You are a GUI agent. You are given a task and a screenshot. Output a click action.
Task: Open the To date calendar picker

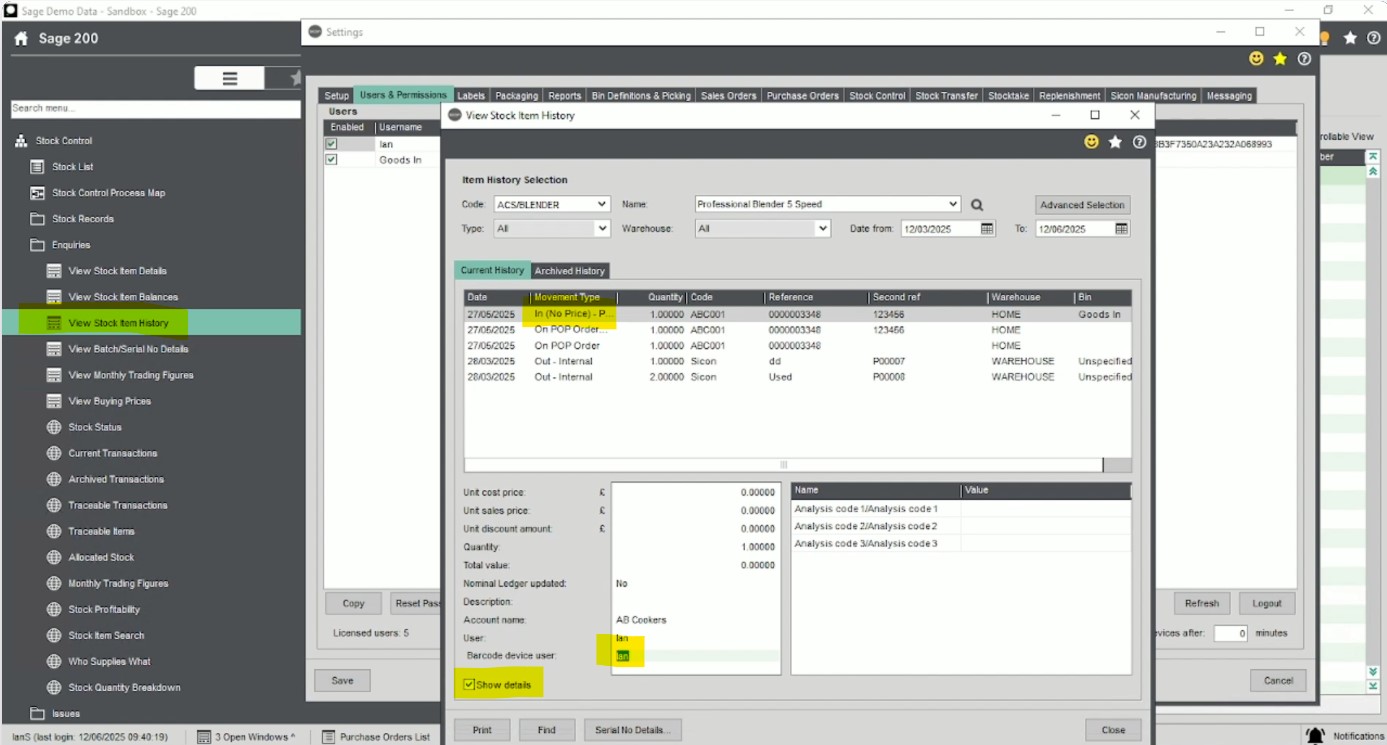tap(1121, 229)
